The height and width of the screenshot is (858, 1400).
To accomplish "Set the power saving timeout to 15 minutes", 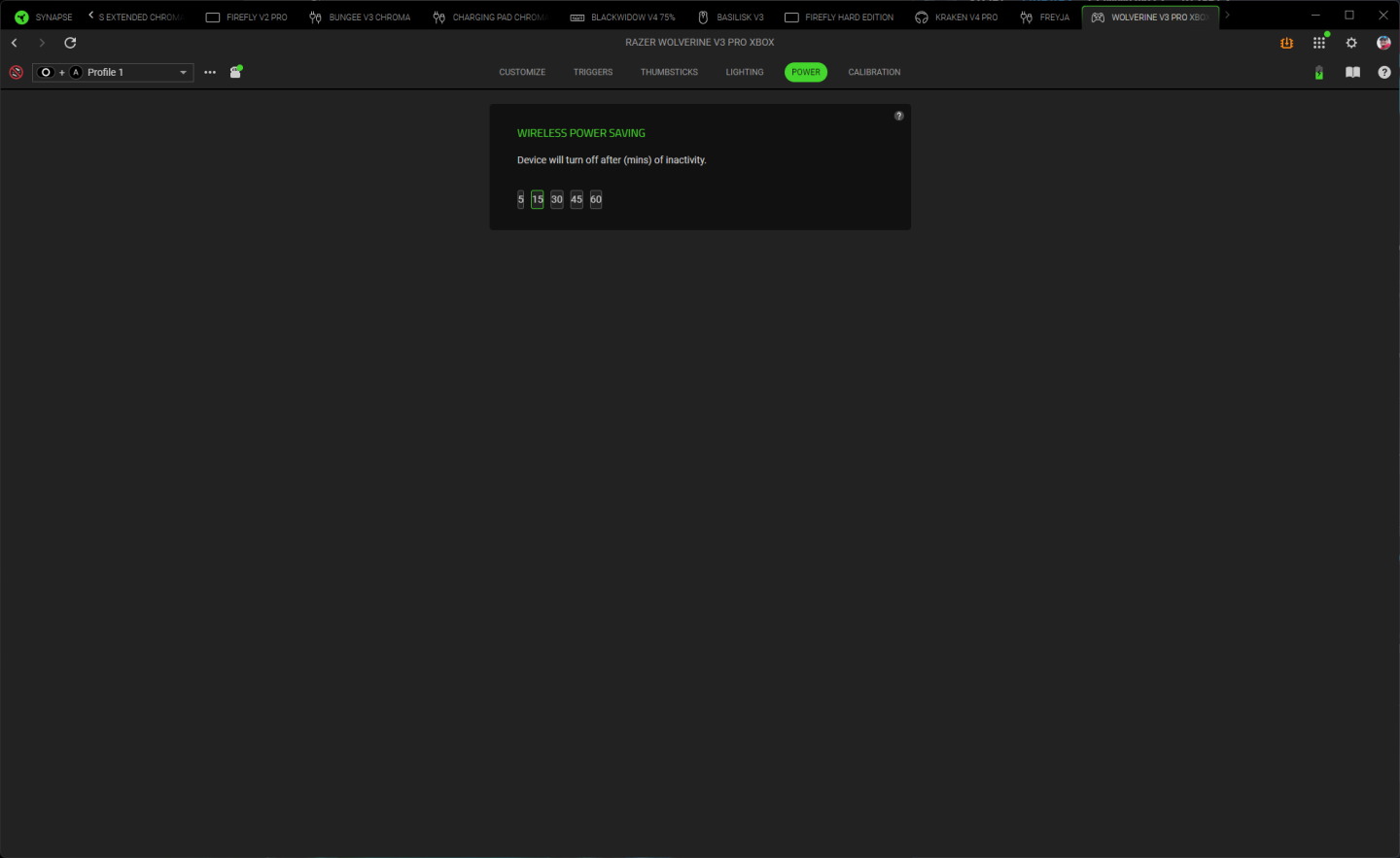I will pyautogui.click(x=538, y=199).
